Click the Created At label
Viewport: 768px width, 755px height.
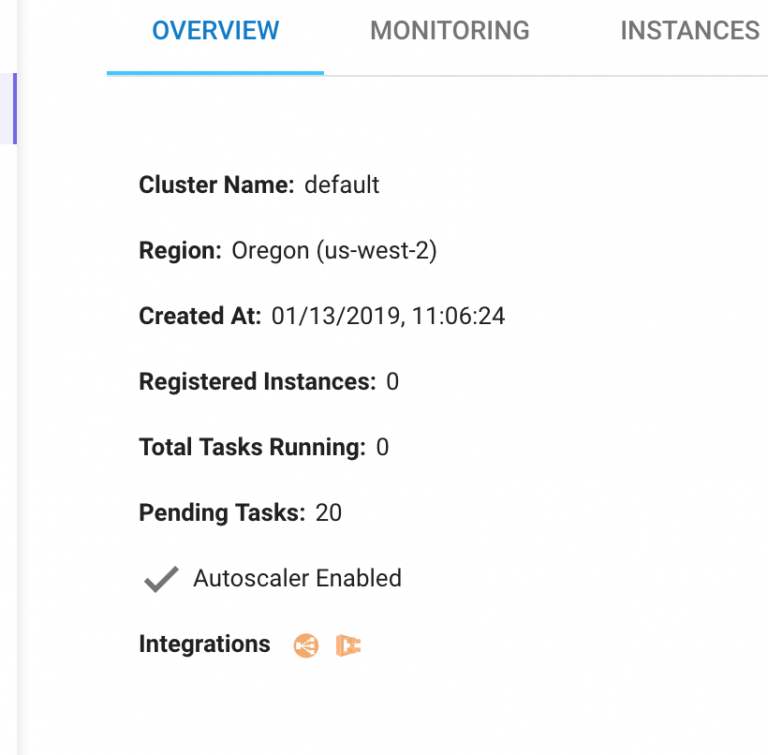(x=200, y=317)
